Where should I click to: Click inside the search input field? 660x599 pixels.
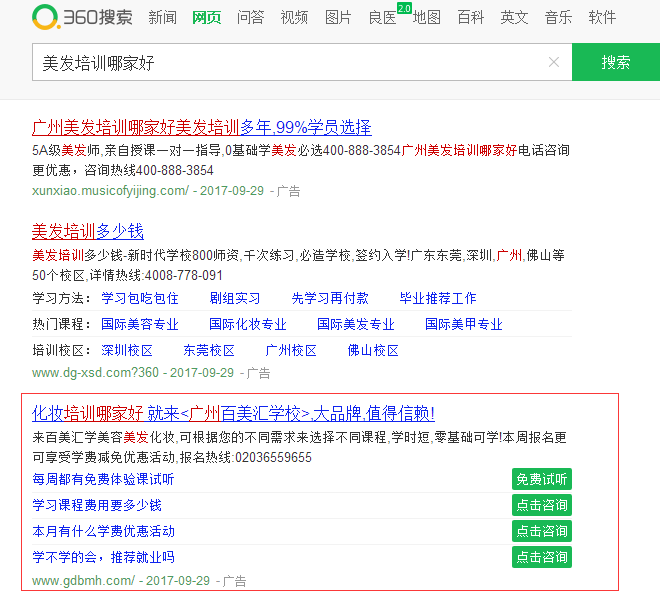(x=290, y=62)
